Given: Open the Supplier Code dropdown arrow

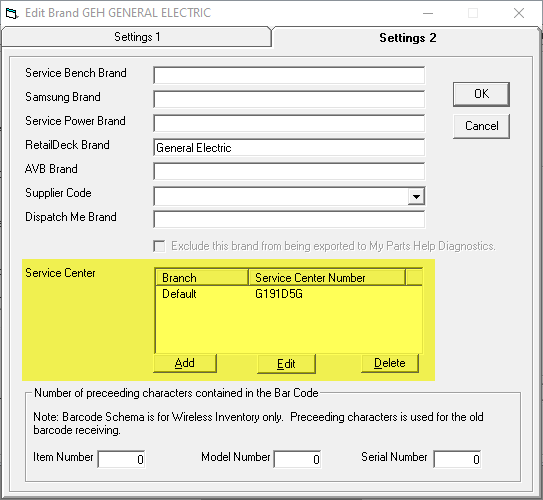Looking at the screenshot, I should 416,196.
